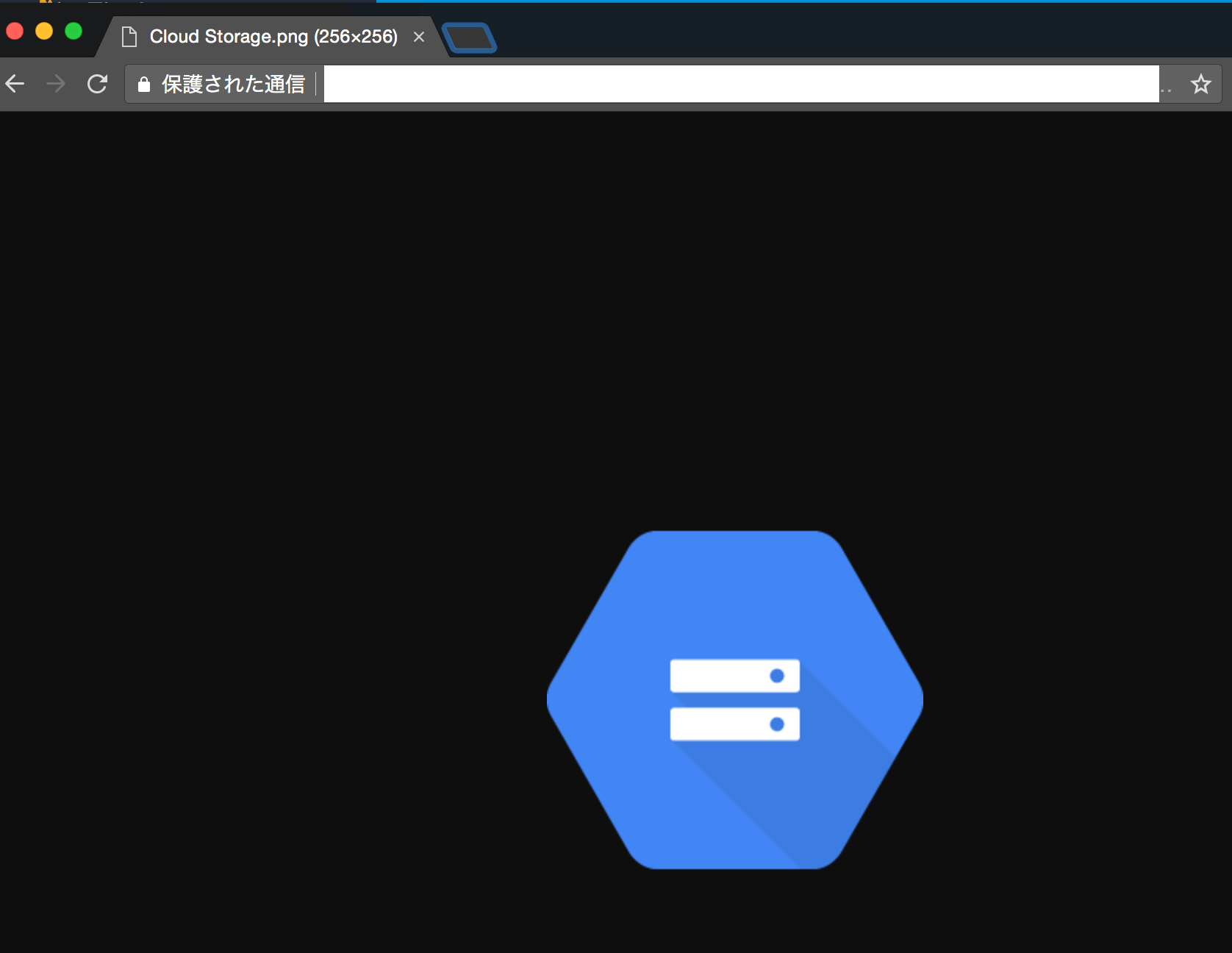The image size is (1232, 953).
Task: Go back to the previous page
Action: (15, 84)
